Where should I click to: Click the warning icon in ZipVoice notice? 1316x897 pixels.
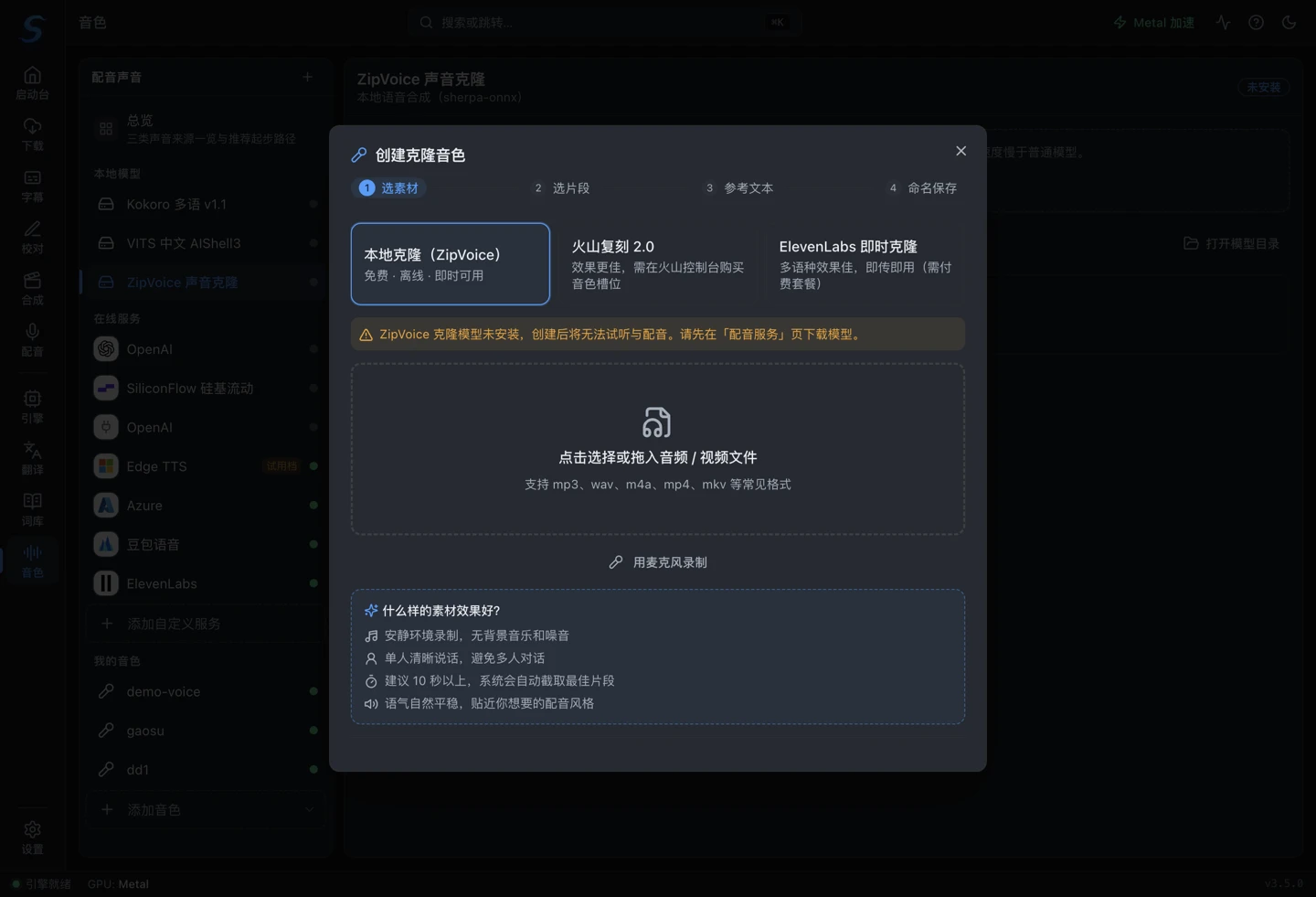(x=366, y=335)
